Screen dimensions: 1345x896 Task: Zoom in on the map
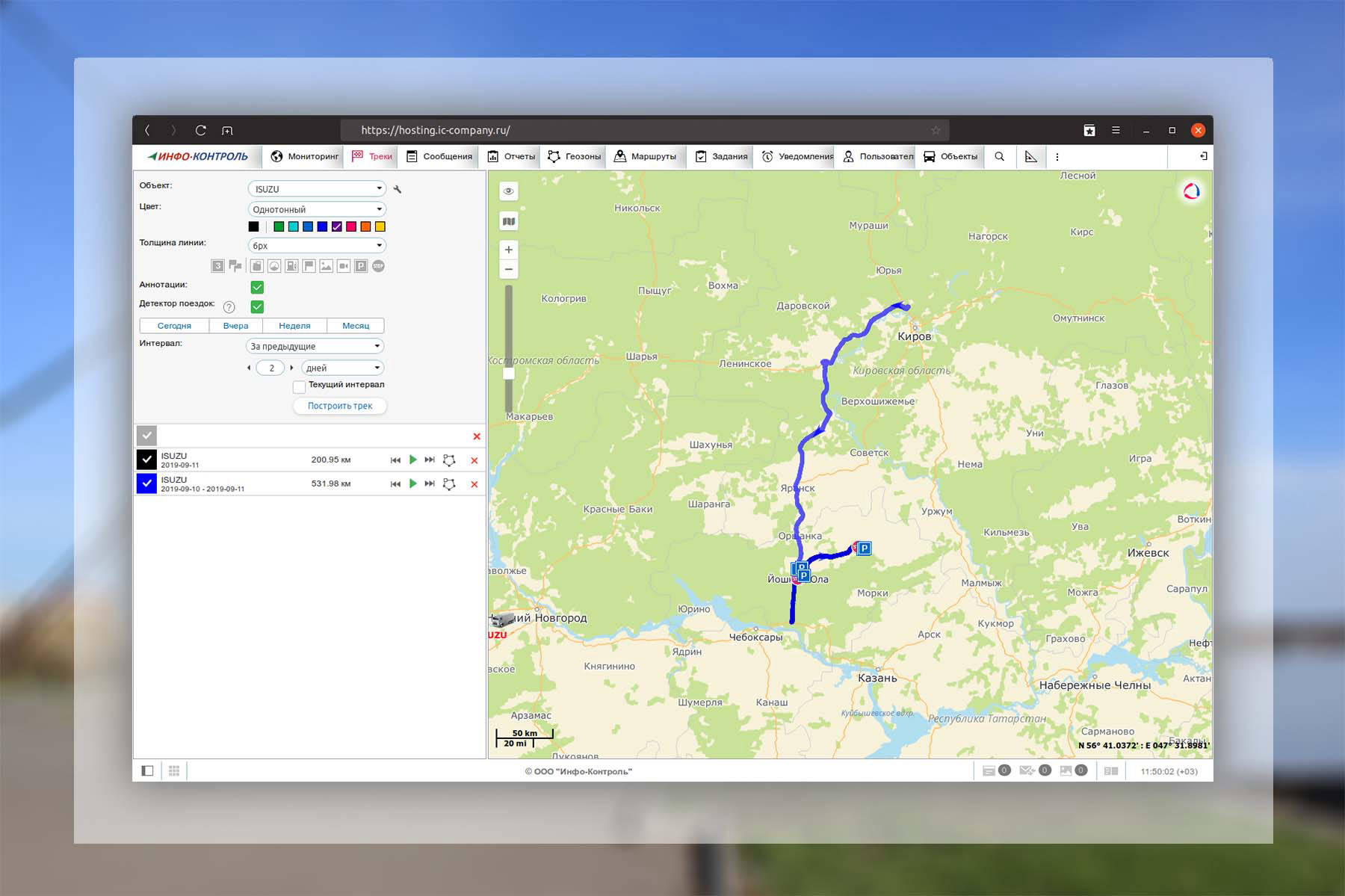509,250
